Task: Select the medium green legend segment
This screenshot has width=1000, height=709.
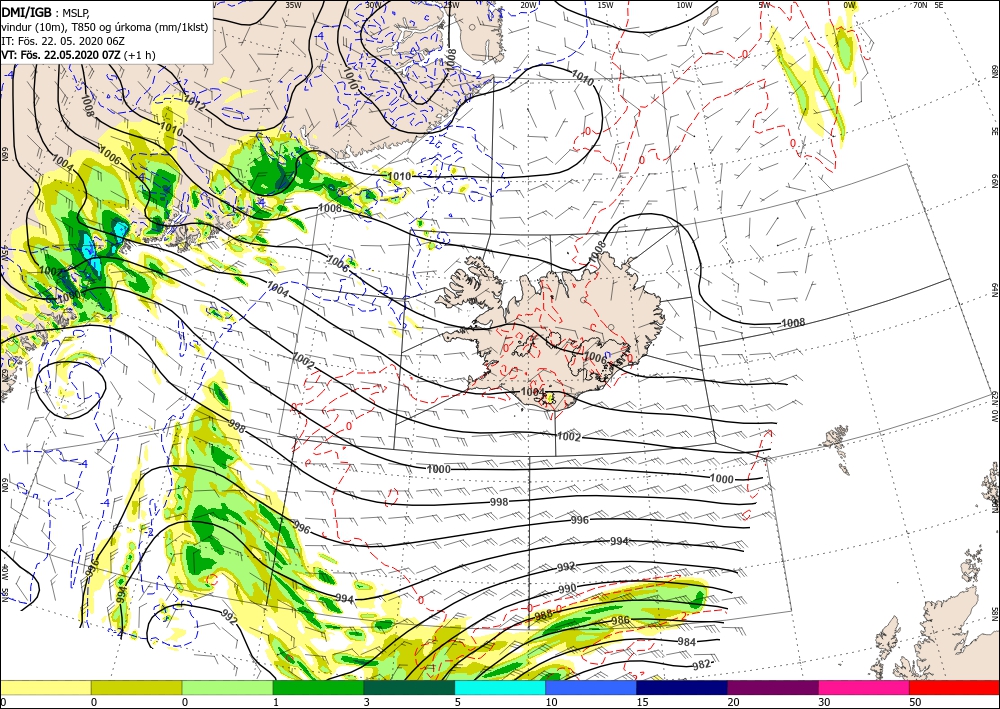Action: (x=318, y=687)
